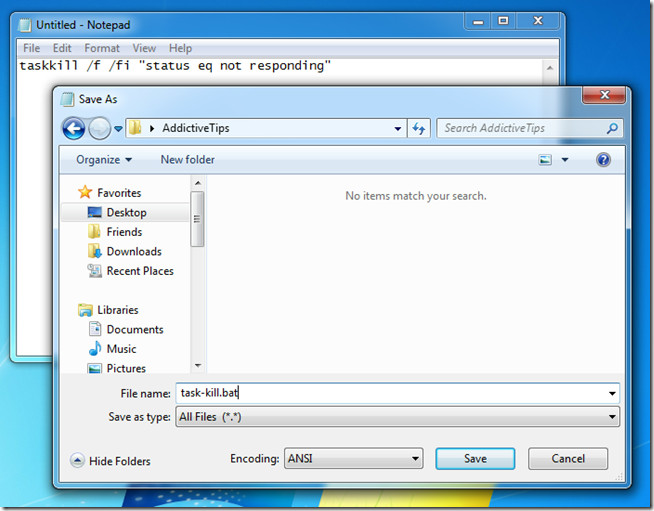Image resolution: width=654 pixels, height=511 pixels.
Task: Click the folder icon in address bar
Action: [x=135, y=128]
